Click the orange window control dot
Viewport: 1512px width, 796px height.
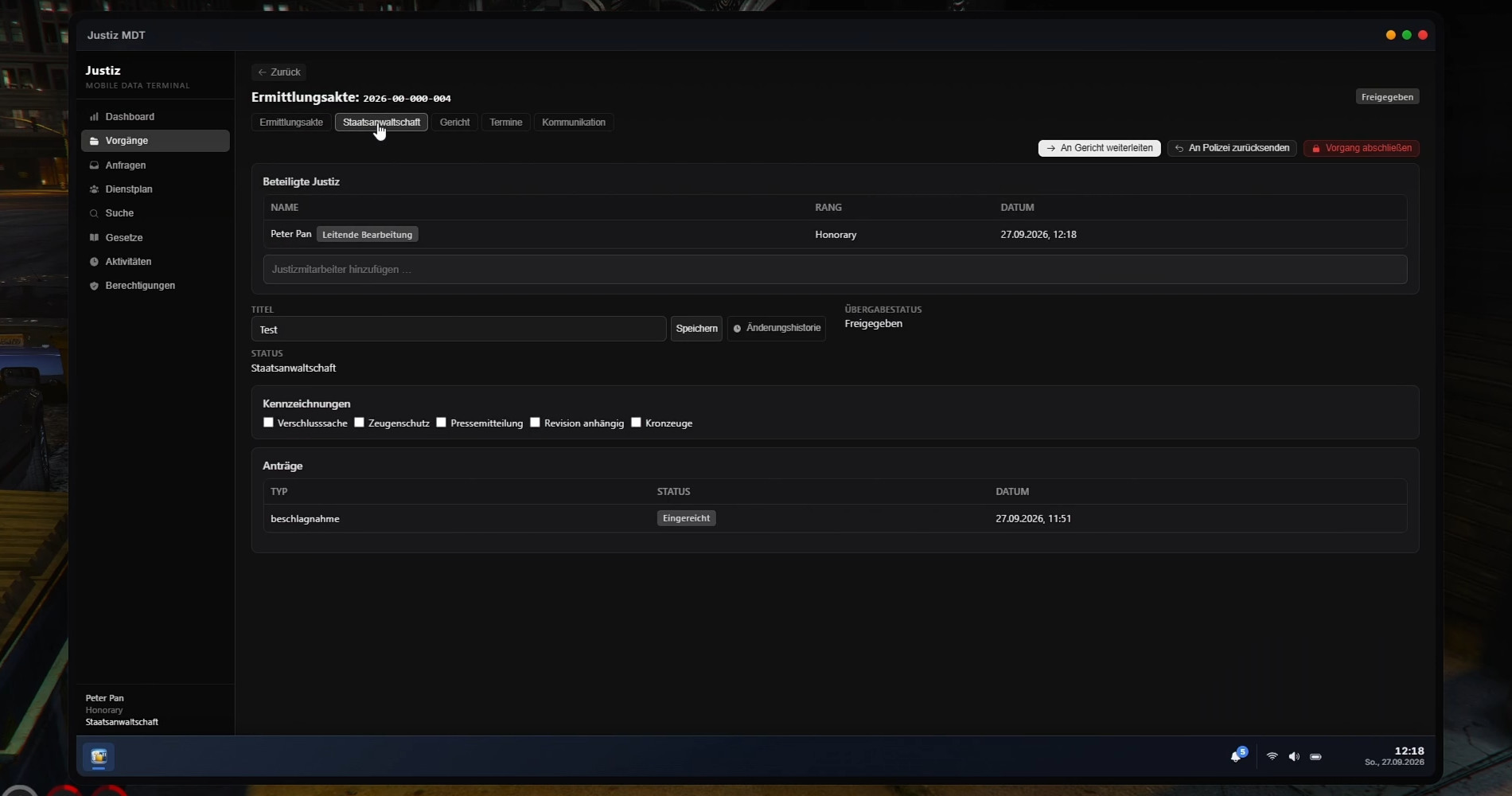[x=1391, y=35]
